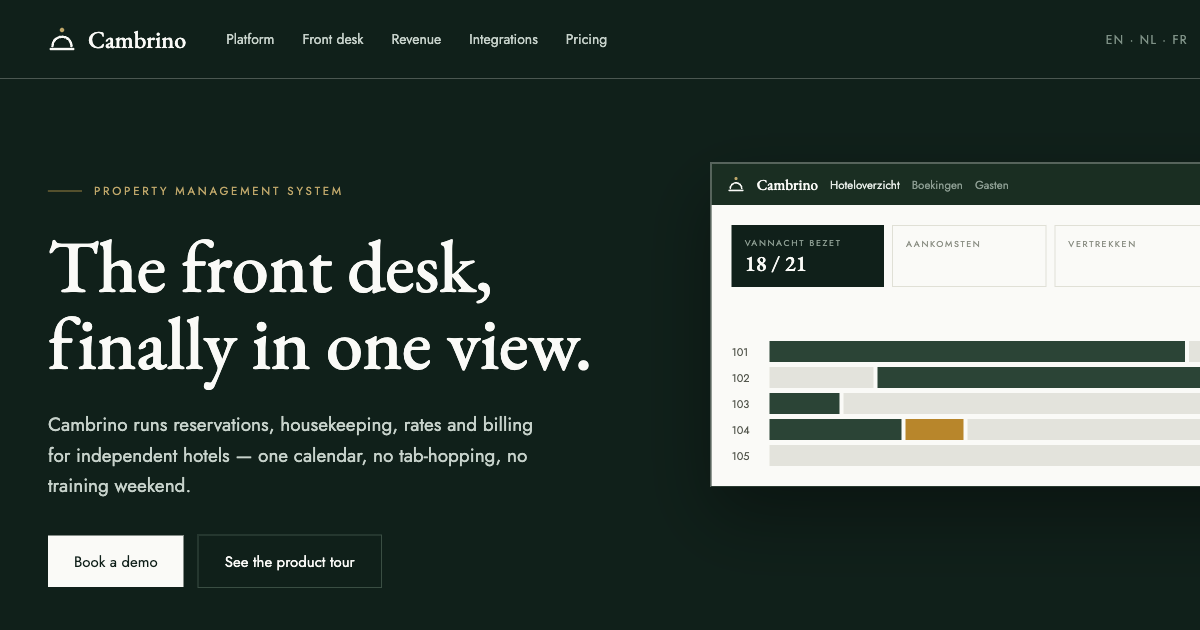Click the green booking bar for room 103
Viewport: 1200px width, 630px height.
coord(804,404)
